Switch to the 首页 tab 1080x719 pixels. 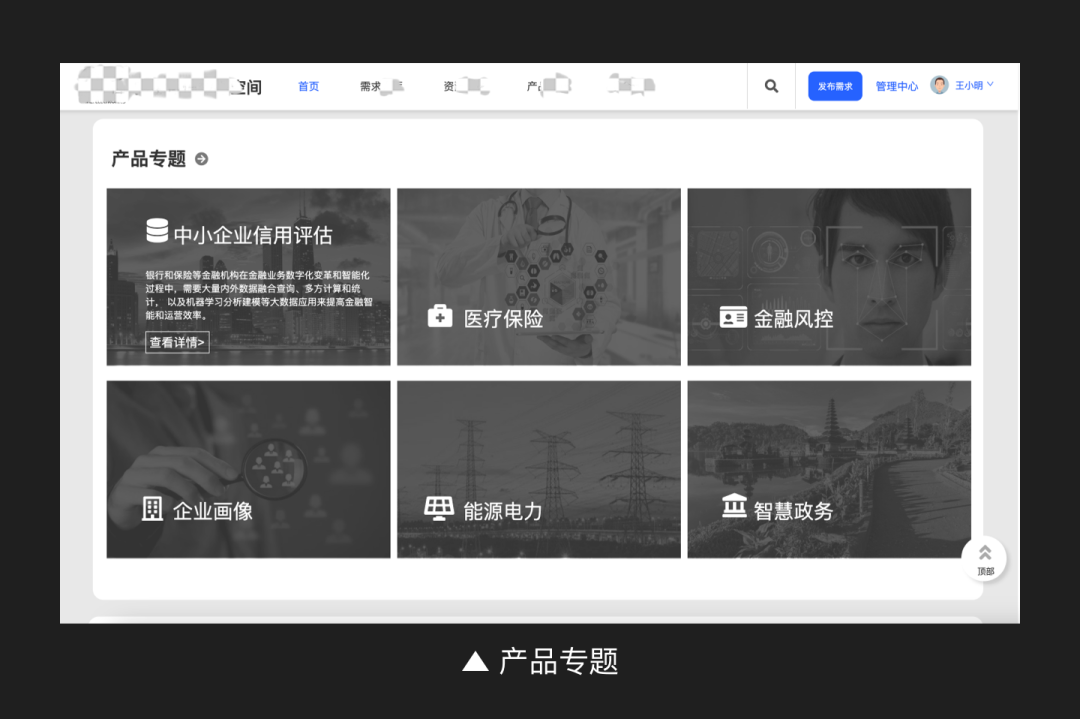click(x=308, y=87)
